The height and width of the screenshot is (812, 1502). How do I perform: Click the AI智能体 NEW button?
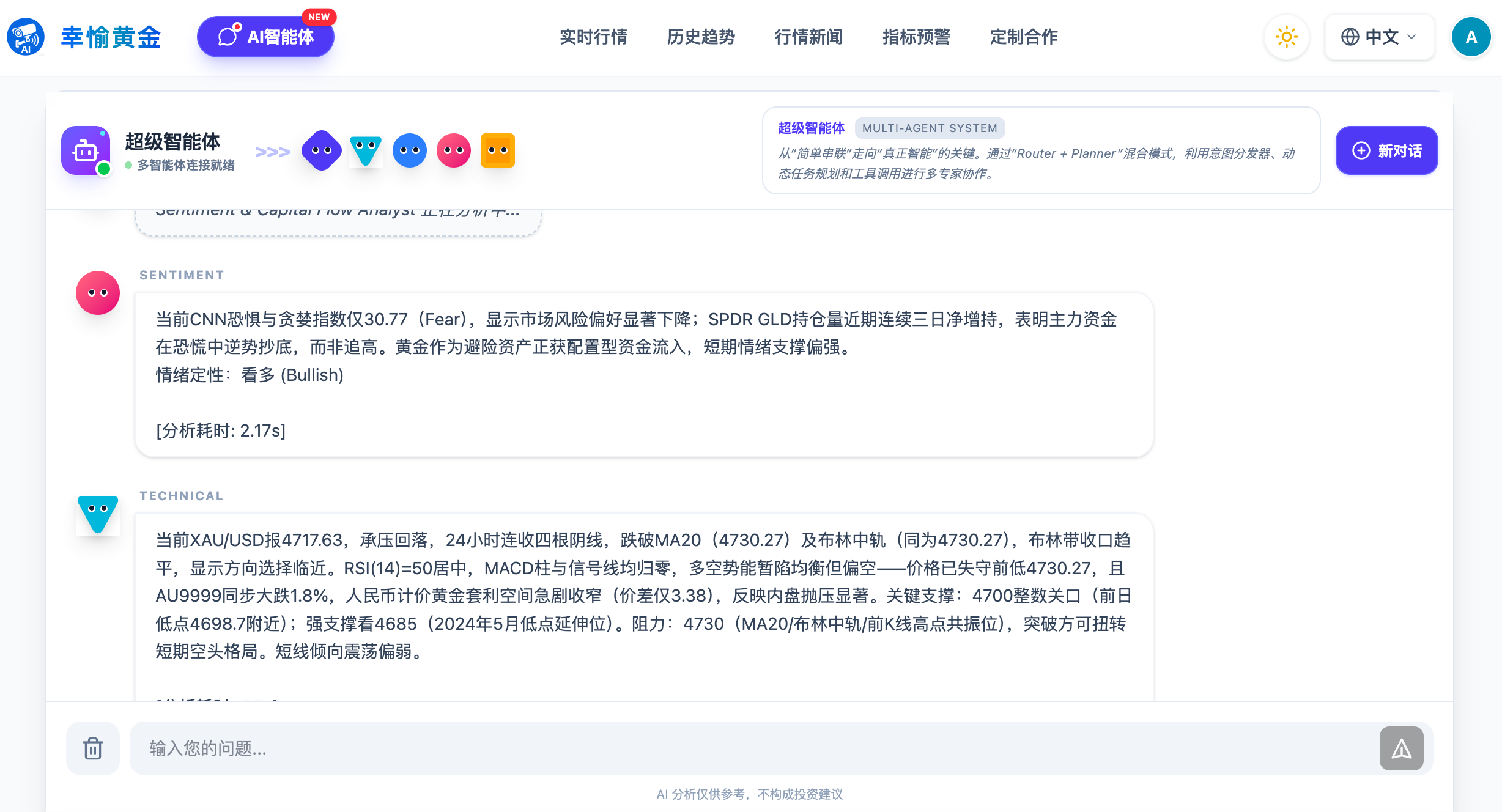tap(265, 37)
